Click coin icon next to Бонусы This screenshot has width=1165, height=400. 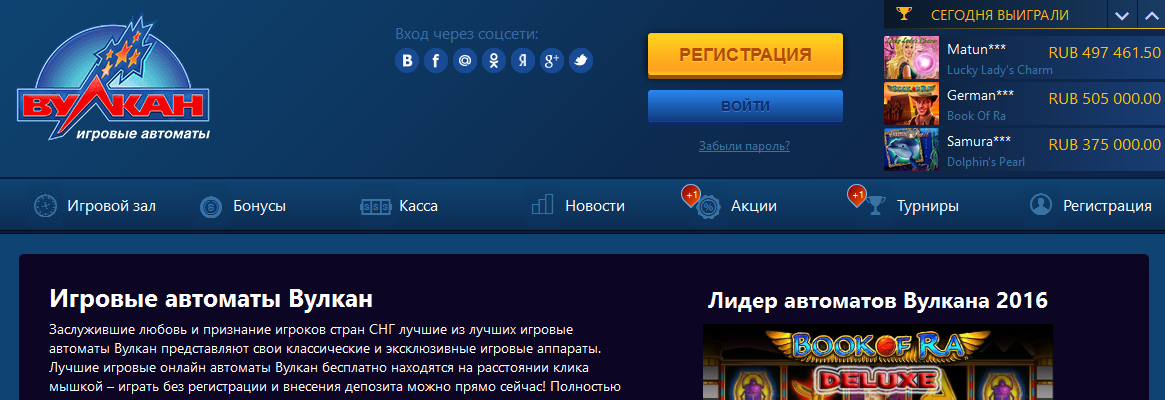[x=211, y=207]
